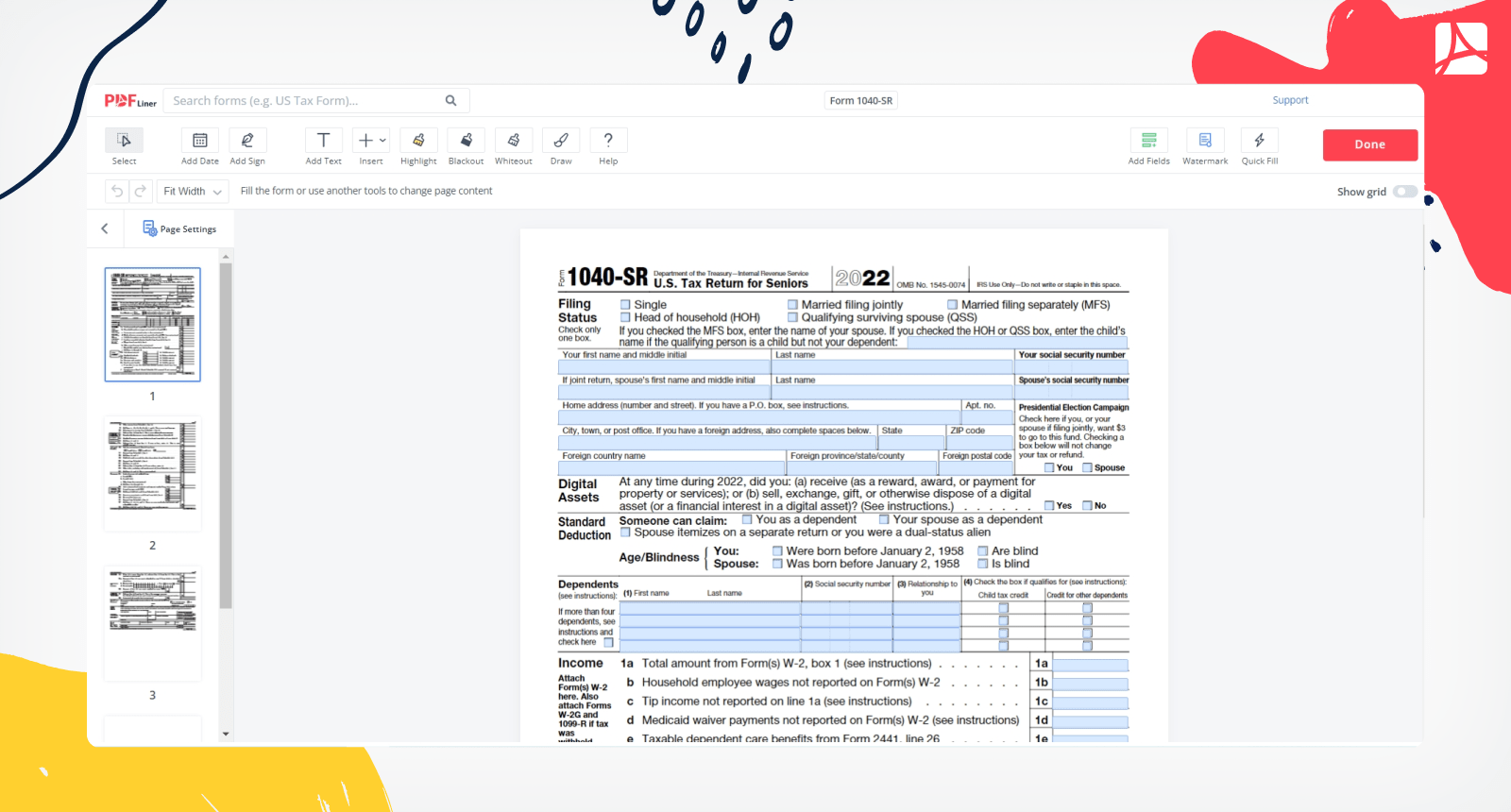The image size is (1511, 812).
Task: Check Digital Assets No box
Action: coord(1087,506)
